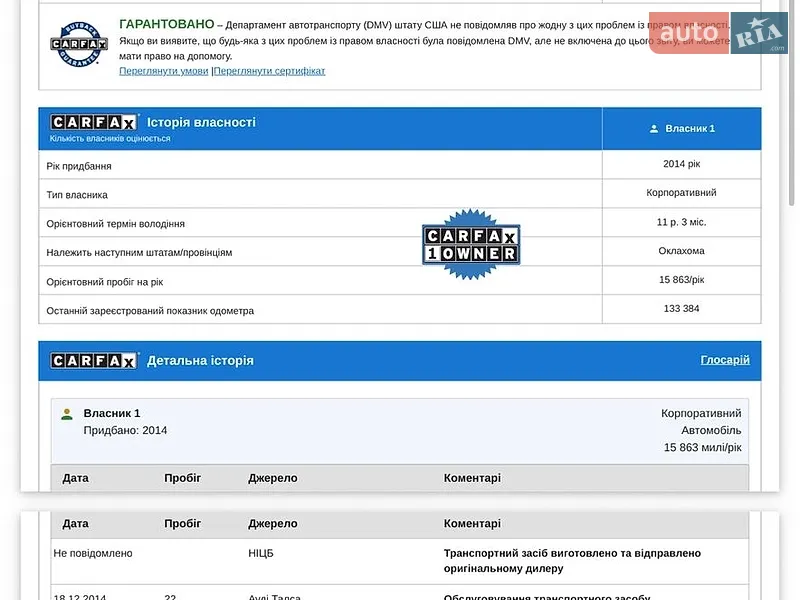The image size is (800, 600).
Task: Click the Carfax logo in Детальна історія header
Action: [94, 361]
